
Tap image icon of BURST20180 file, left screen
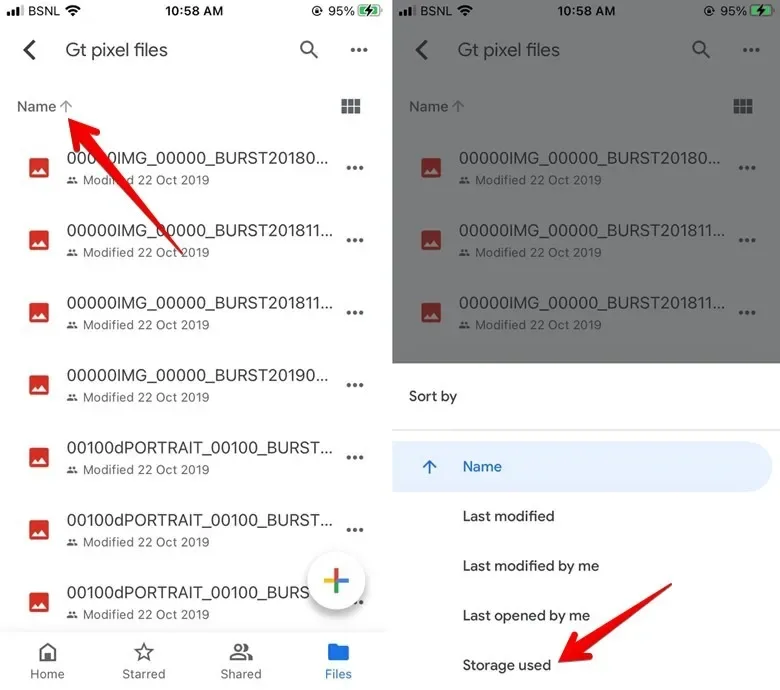point(39,168)
